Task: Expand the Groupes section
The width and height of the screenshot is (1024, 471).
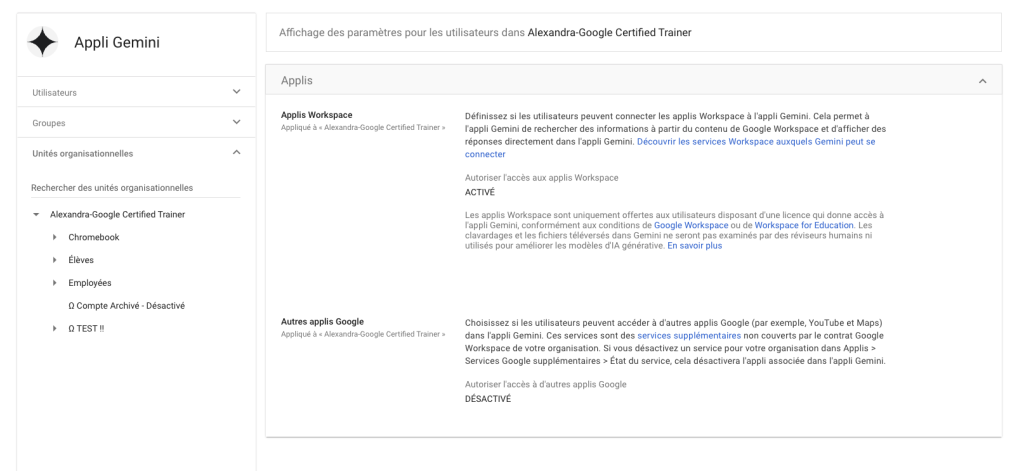Action: [x=236, y=123]
